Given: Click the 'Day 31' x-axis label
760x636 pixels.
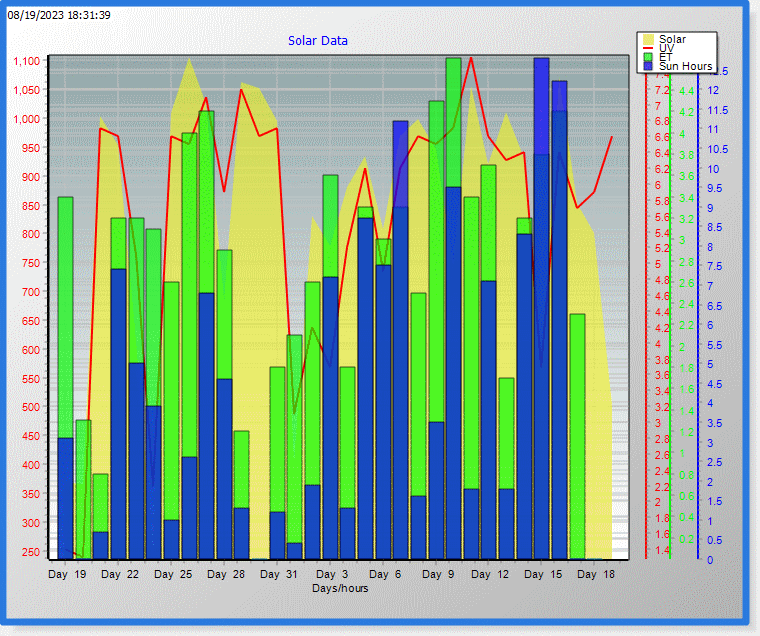Looking at the screenshot, I should click(x=279, y=574).
